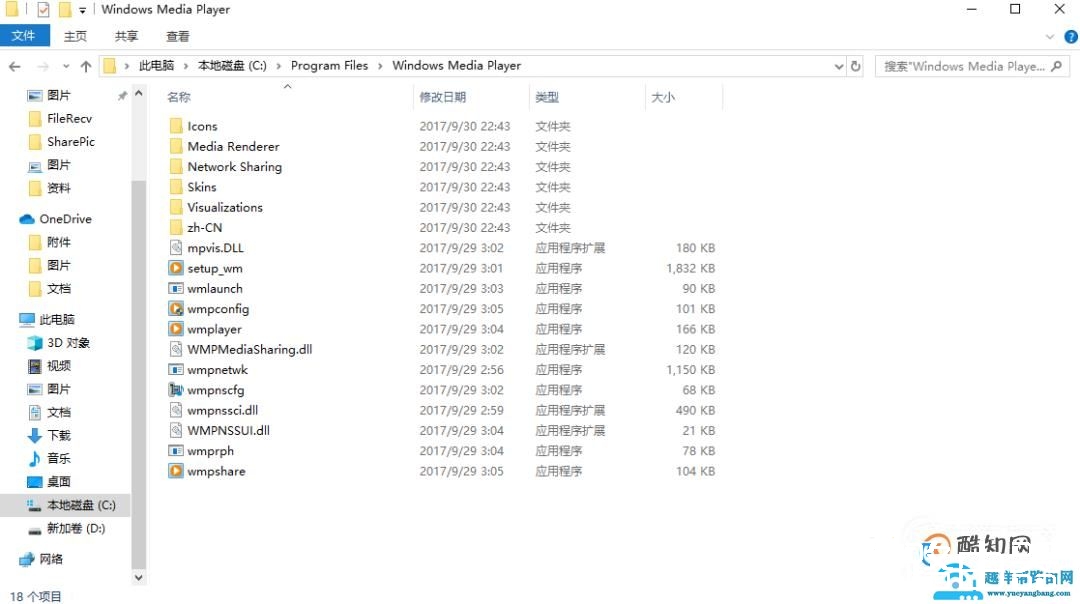
Task: Select the Visualizations folder icon
Action: (176, 207)
